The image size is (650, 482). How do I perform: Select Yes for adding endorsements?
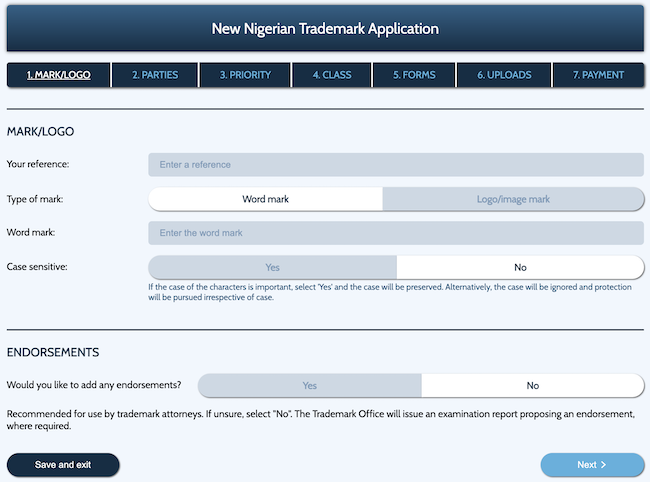tap(310, 385)
